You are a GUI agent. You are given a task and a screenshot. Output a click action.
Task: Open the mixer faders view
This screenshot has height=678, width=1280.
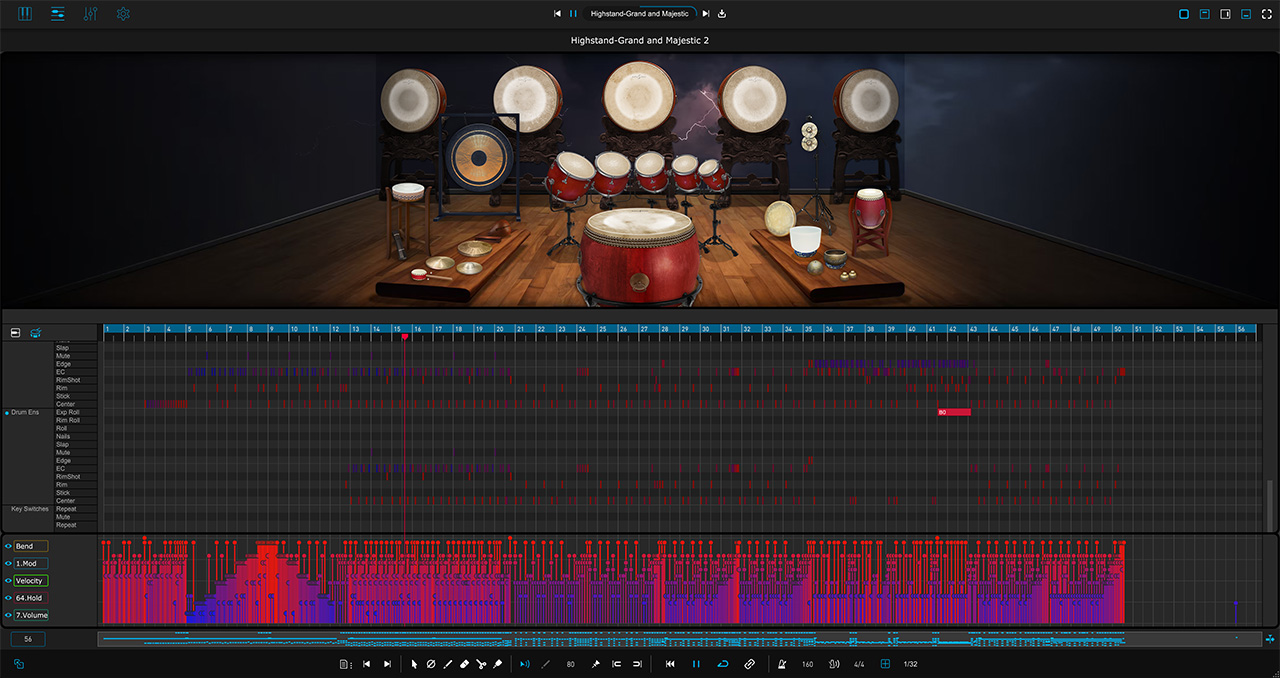pos(90,14)
